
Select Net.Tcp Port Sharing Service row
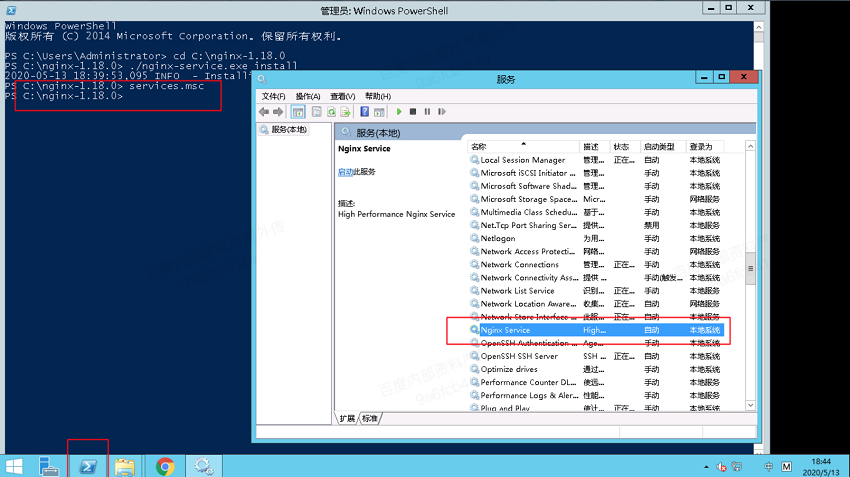click(596, 225)
